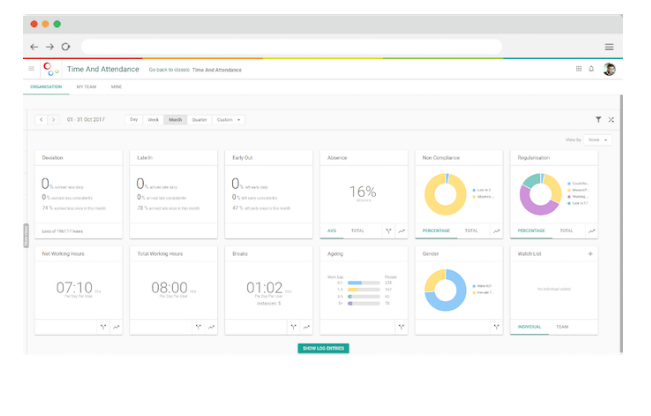Click the browser reload icon
This screenshot has height=416, width=651.
pyautogui.click(x=66, y=47)
